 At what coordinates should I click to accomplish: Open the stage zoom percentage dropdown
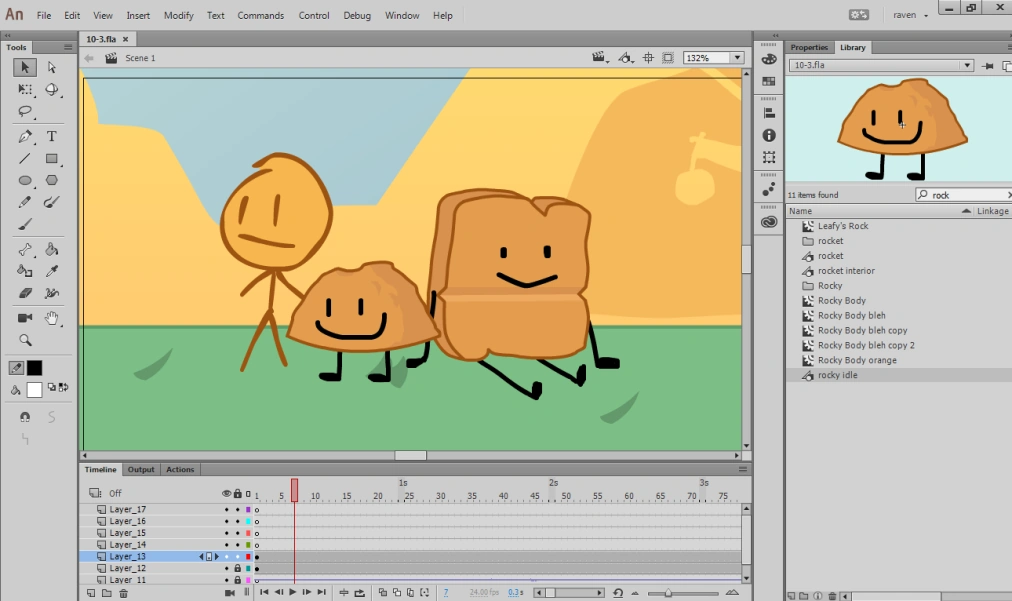point(737,57)
